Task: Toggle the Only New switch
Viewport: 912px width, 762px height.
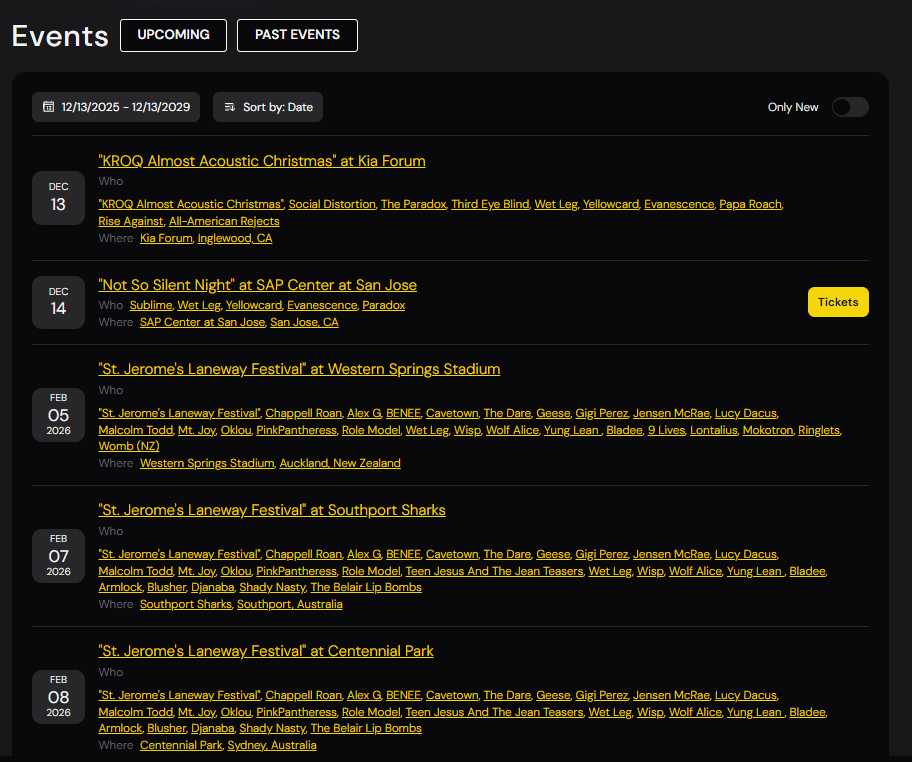Action: click(x=850, y=107)
